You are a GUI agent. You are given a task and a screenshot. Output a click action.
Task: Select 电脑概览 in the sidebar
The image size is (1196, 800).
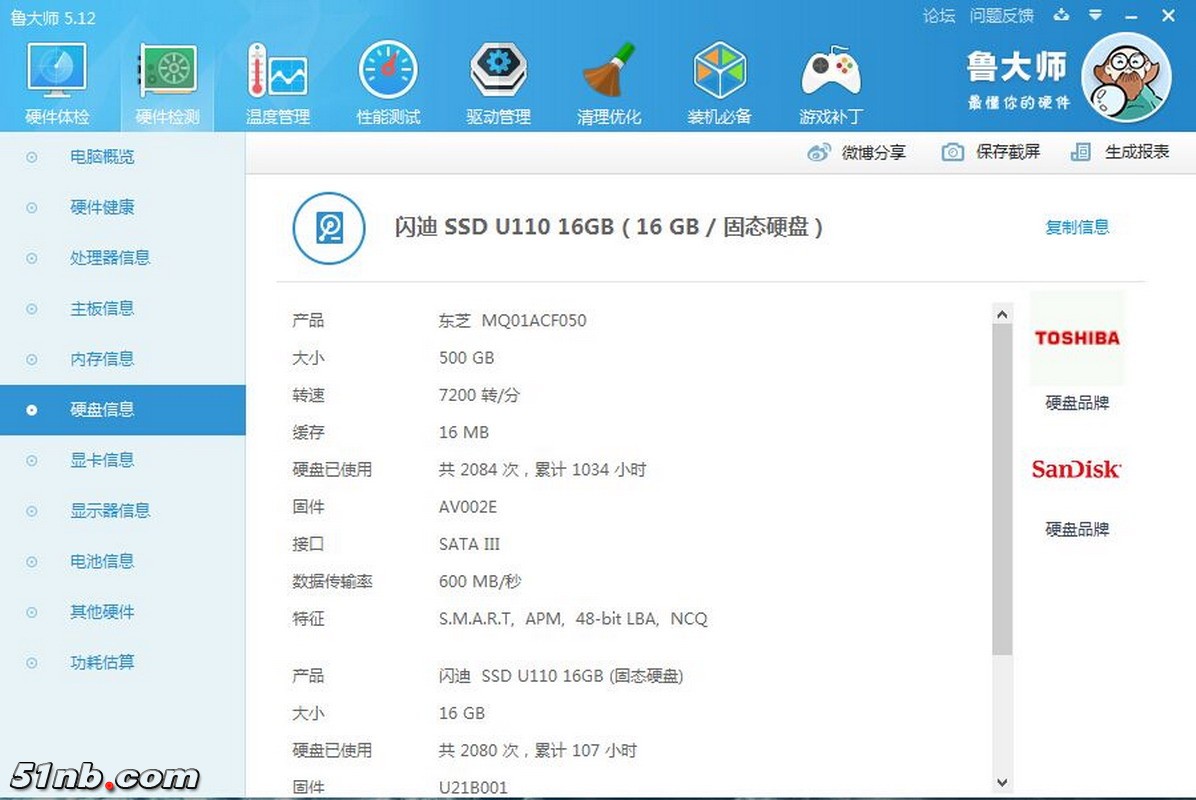102,157
